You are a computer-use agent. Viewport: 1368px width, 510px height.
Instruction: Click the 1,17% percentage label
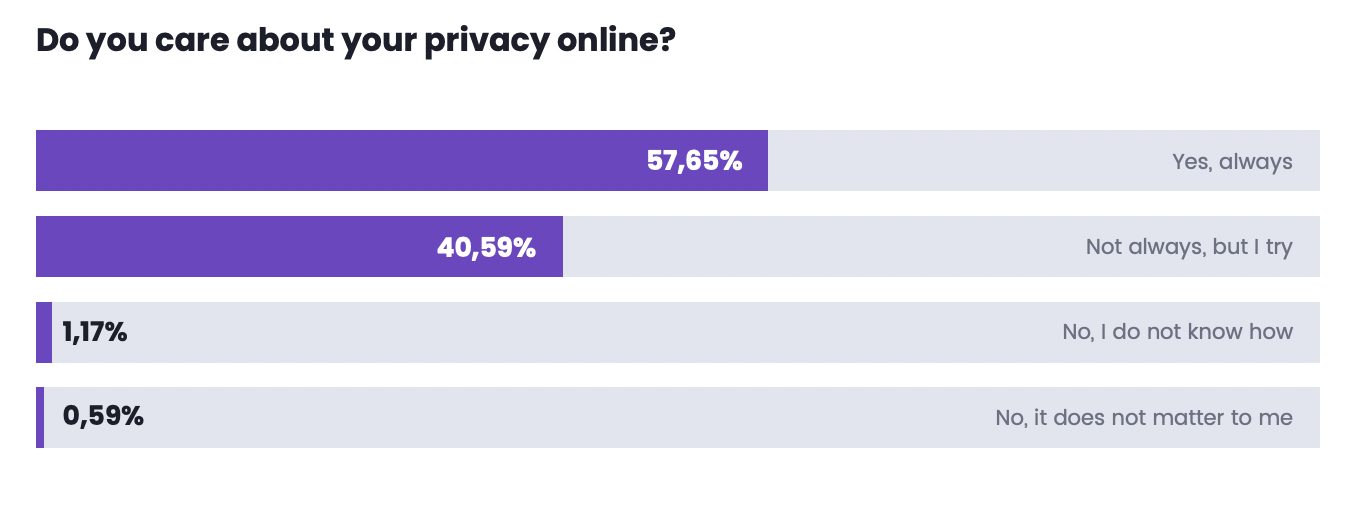click(95, 332)
